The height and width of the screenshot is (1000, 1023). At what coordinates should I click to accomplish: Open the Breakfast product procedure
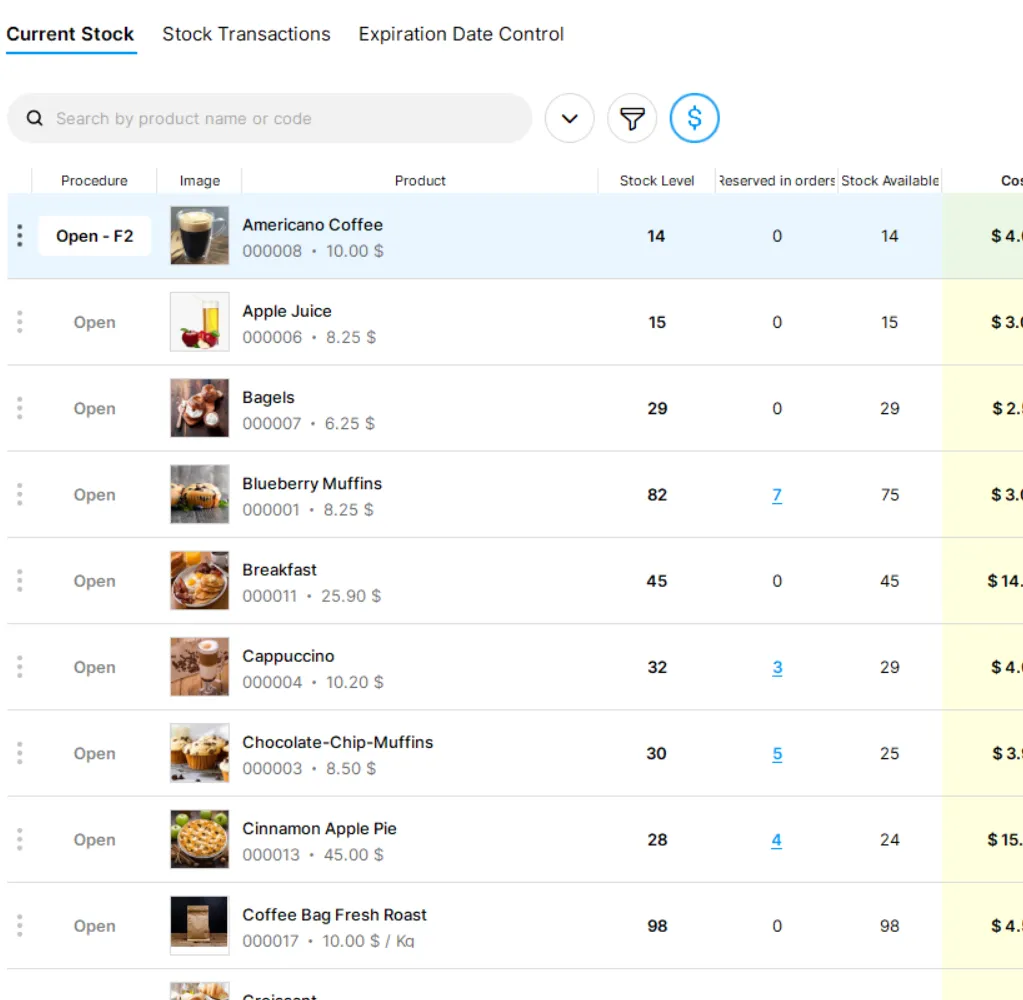(x=94, y=581)
